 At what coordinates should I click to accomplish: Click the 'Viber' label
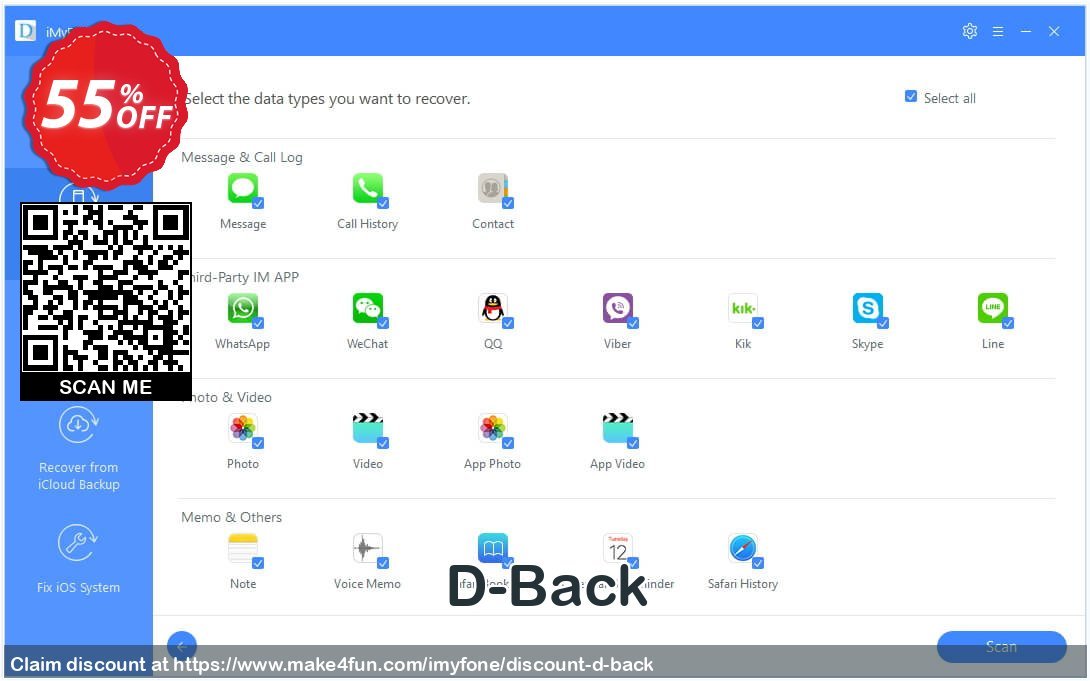pyautogui.click(x=617, y=344)
